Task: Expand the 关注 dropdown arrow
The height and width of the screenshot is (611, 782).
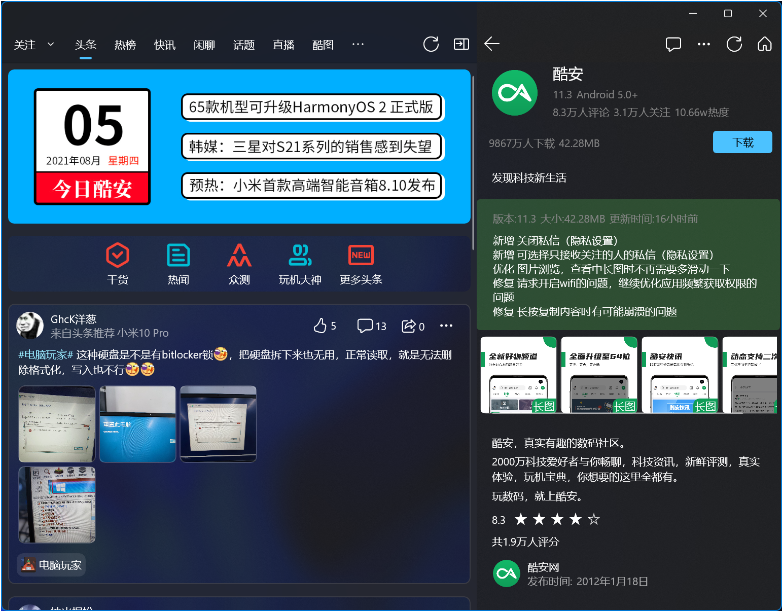Action: click(50, 44)
